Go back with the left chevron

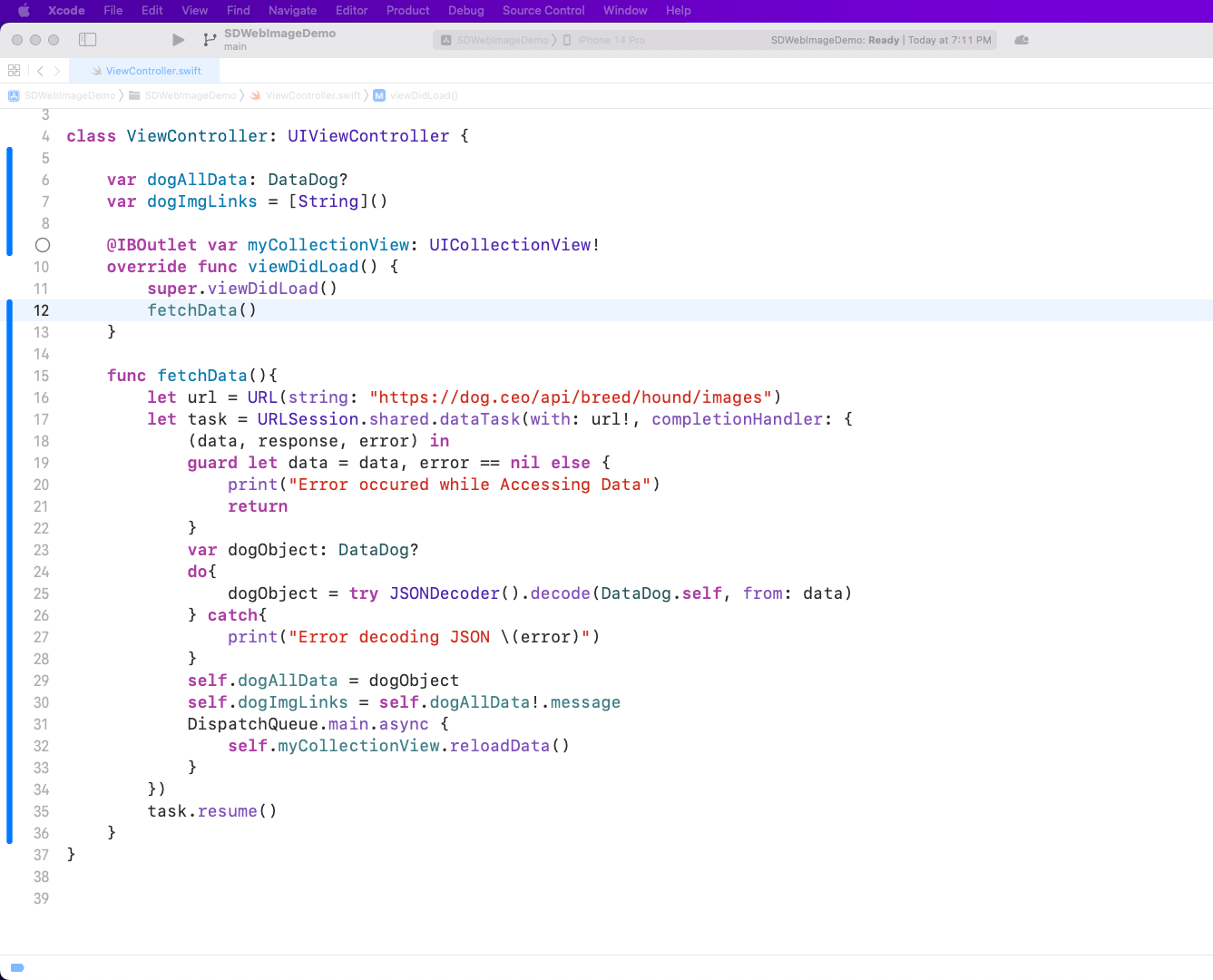click(x=40, y=71)
